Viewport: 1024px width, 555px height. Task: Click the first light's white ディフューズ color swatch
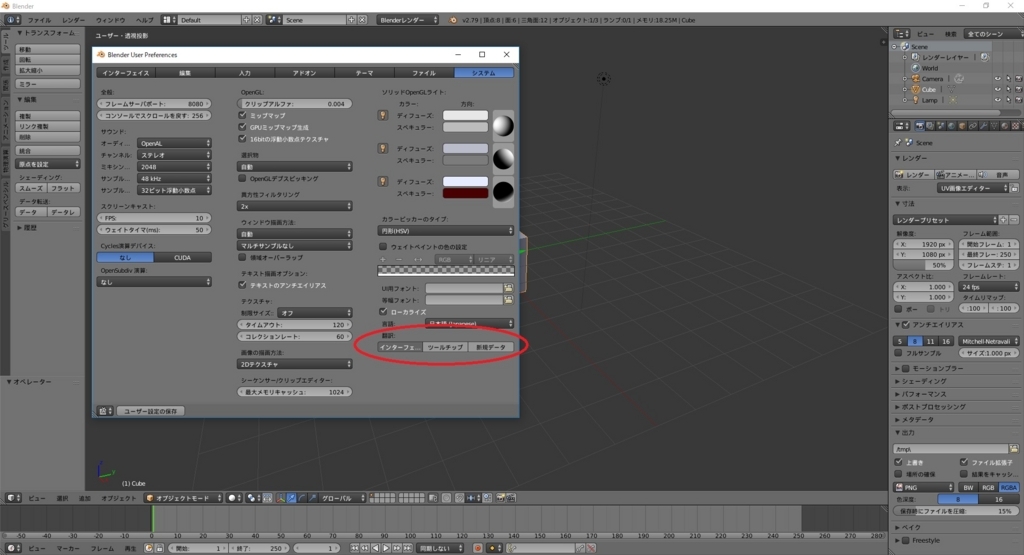(x=466, y=116)
